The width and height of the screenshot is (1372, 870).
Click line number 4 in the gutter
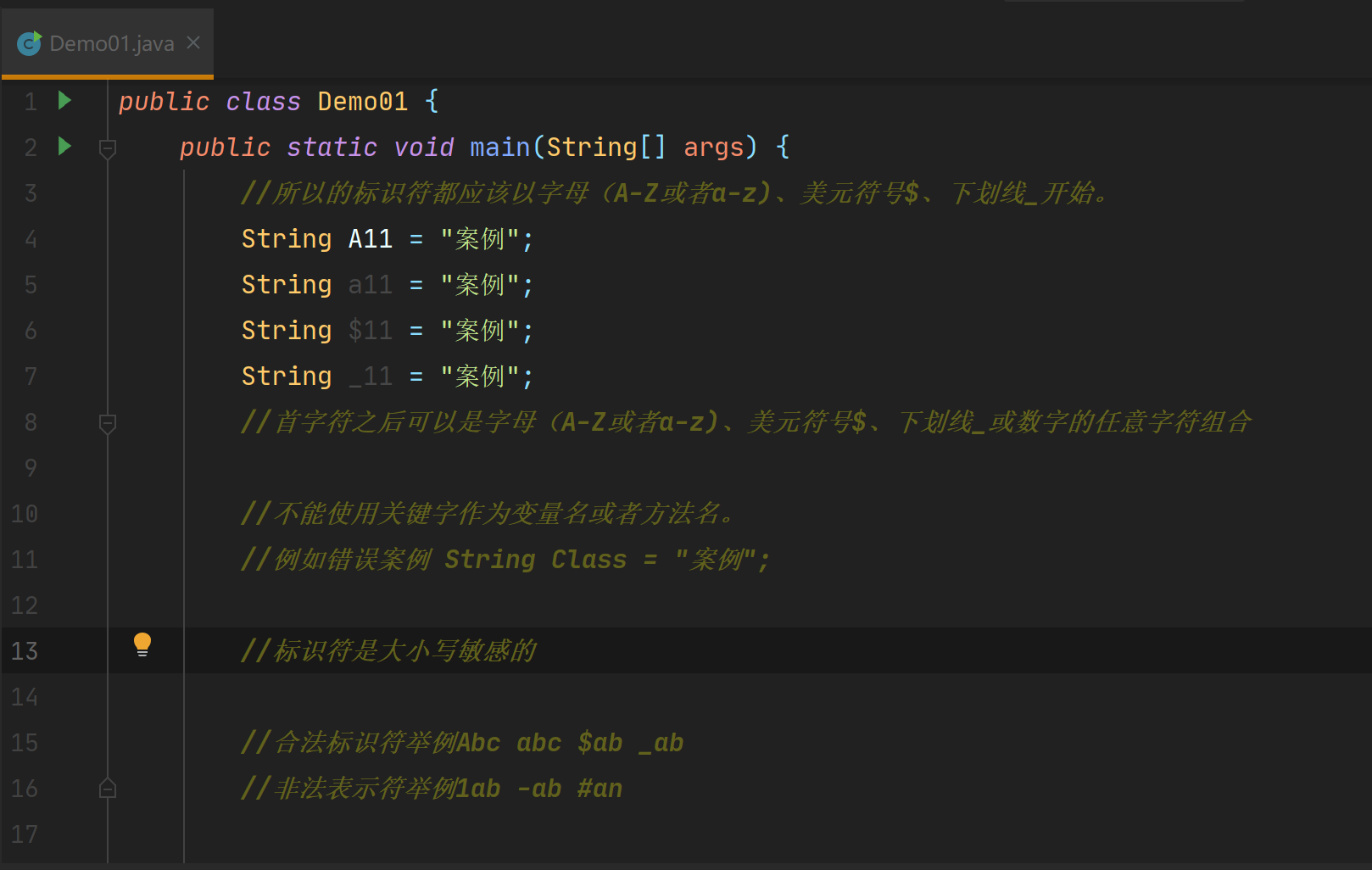31,239
